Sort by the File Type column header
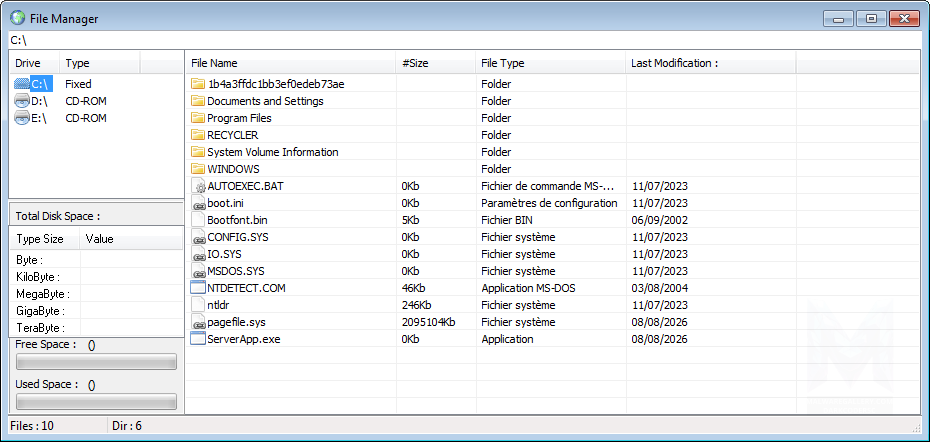The image size is (930, 442). click(550, 63)
